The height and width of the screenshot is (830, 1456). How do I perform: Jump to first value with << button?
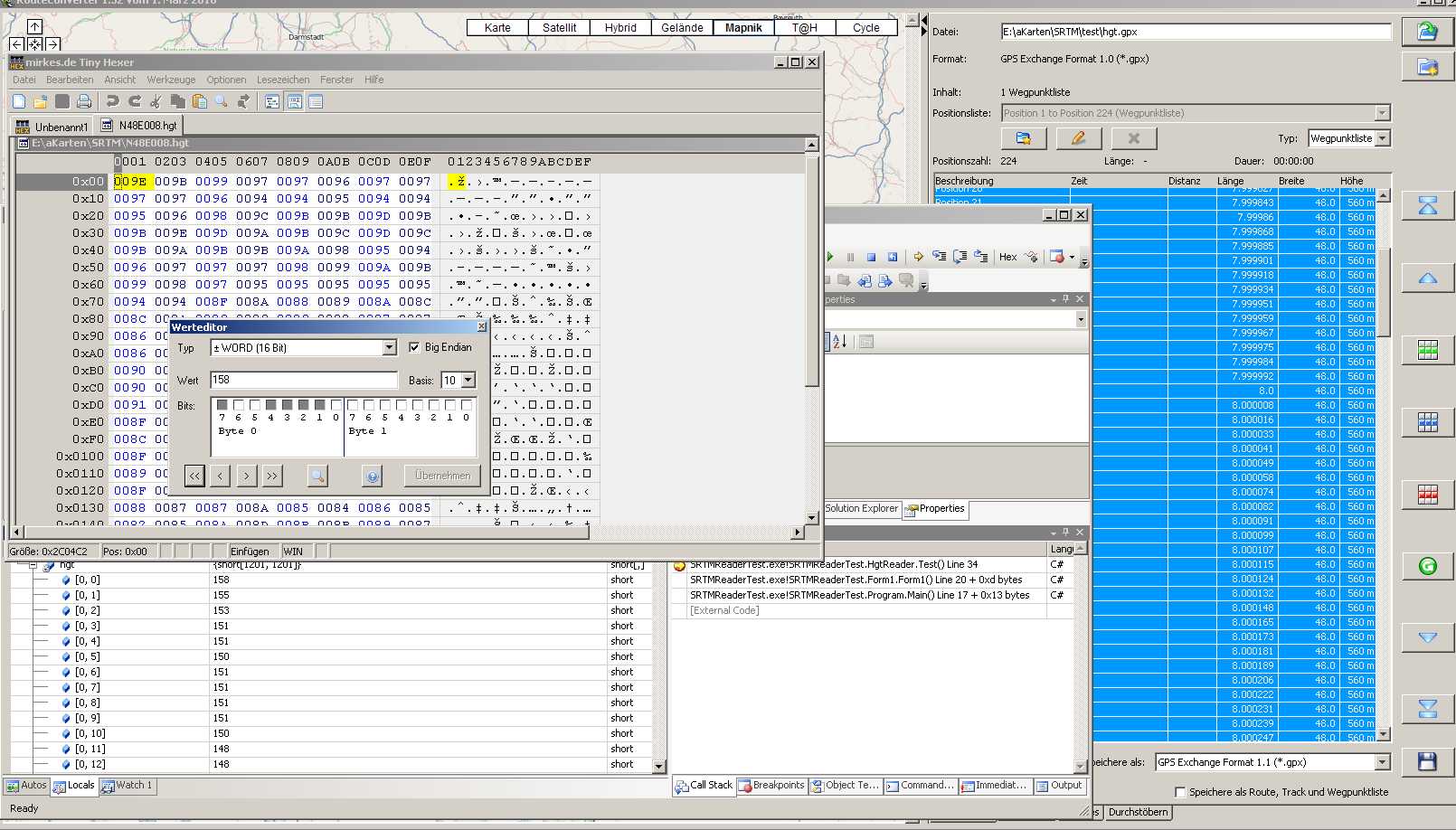[x=194, y=476]
